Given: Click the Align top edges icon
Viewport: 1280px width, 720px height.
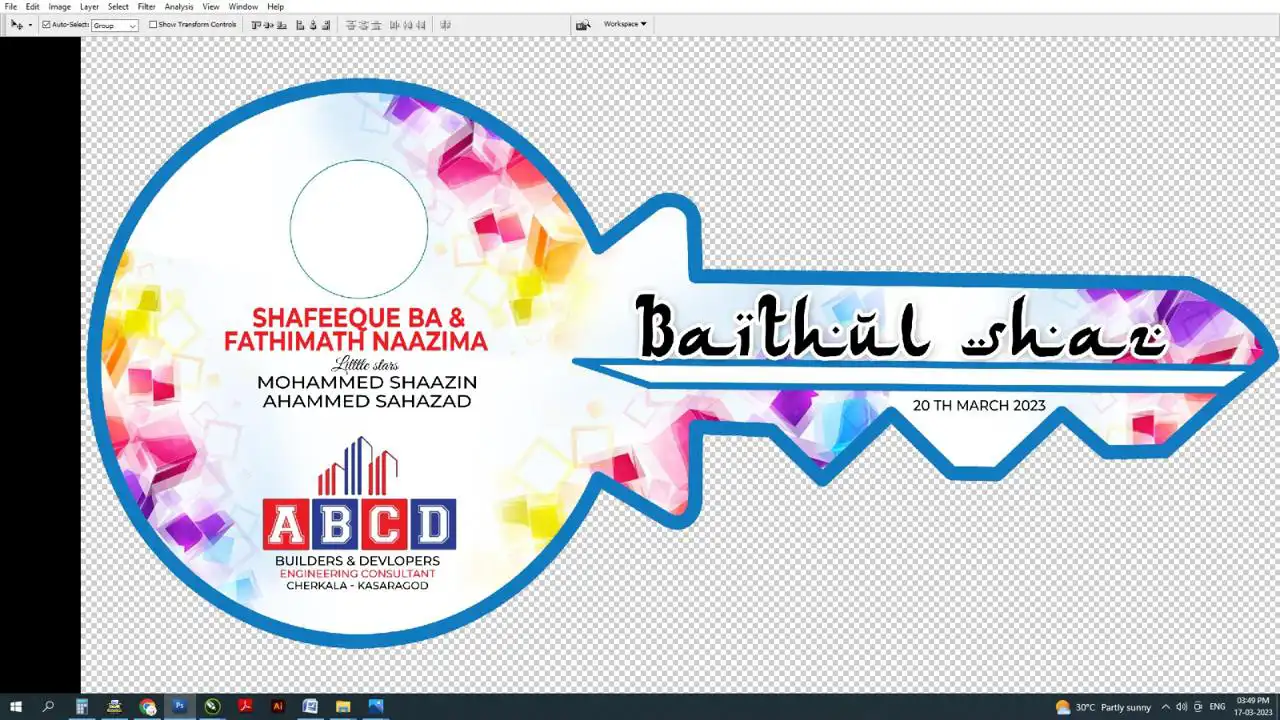Looking at the screenshot, I should (257, 25).
